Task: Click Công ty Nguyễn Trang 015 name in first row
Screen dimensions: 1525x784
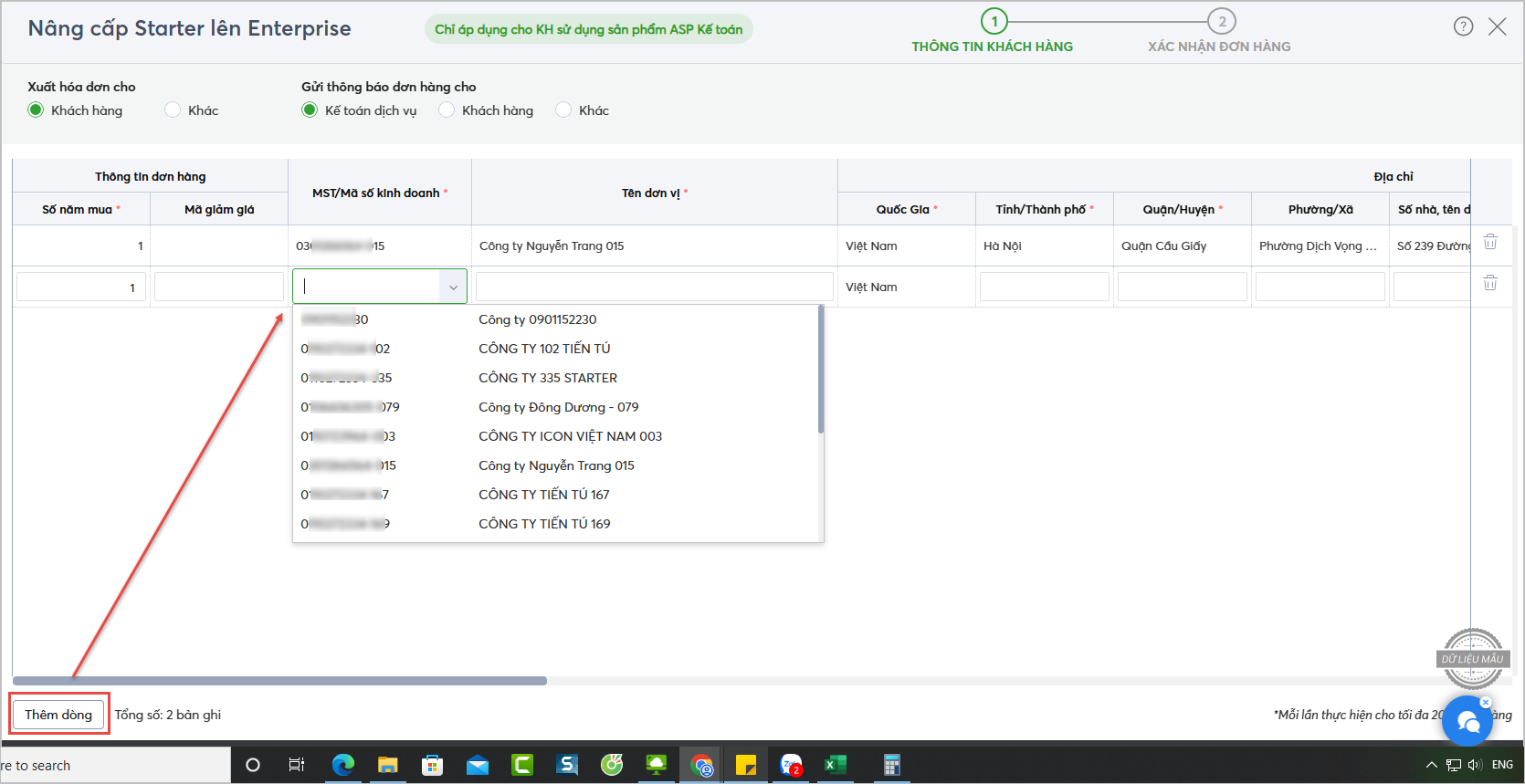Action: [552, 246]
